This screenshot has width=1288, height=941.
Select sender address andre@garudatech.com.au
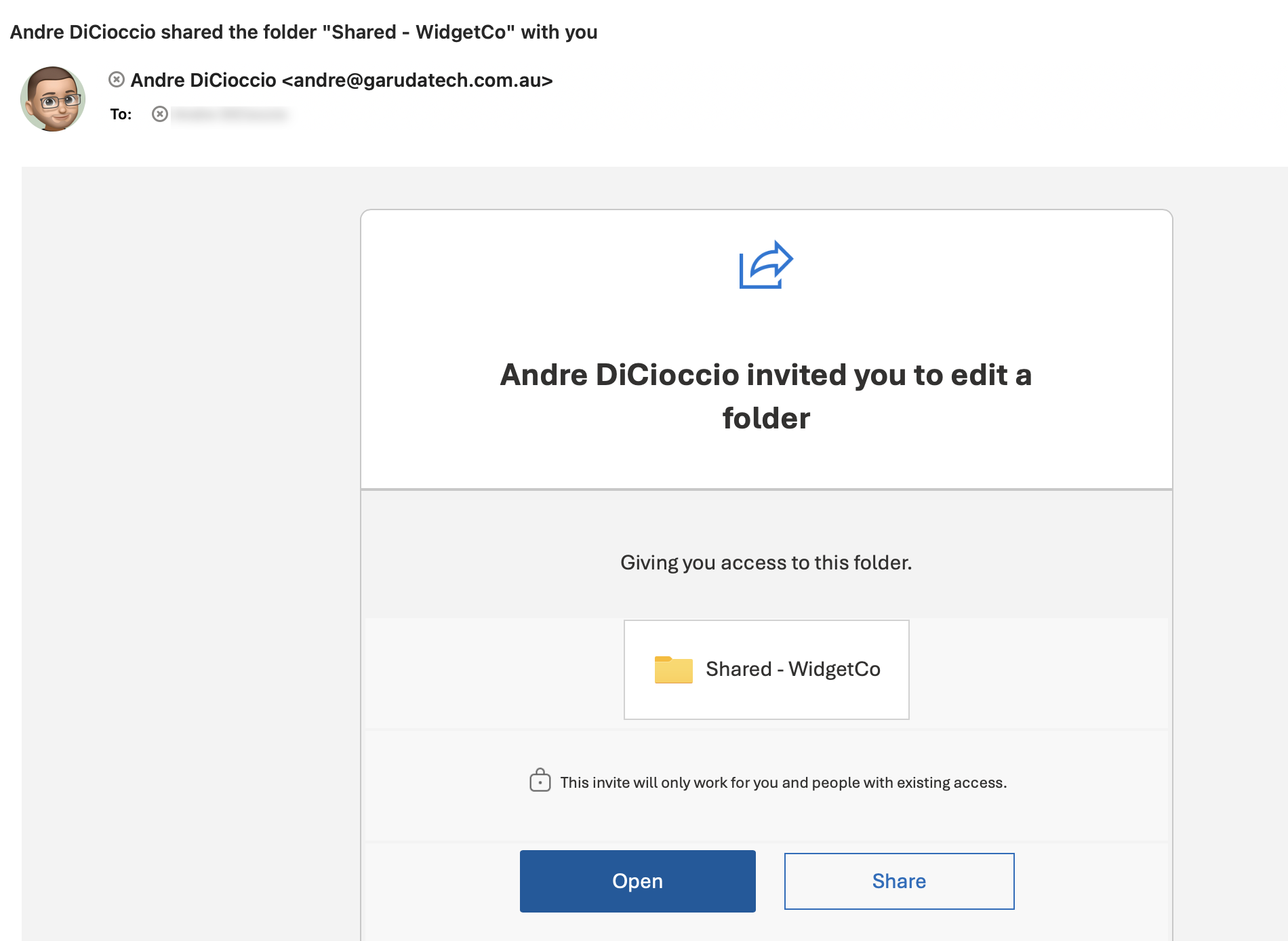417,80
